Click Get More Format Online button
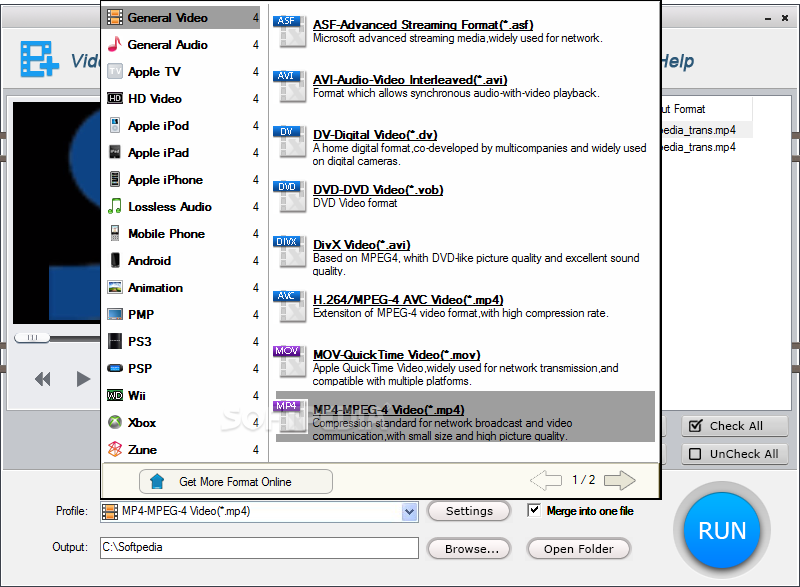This screenshot has width=800, height=587. tap(236, 481)
